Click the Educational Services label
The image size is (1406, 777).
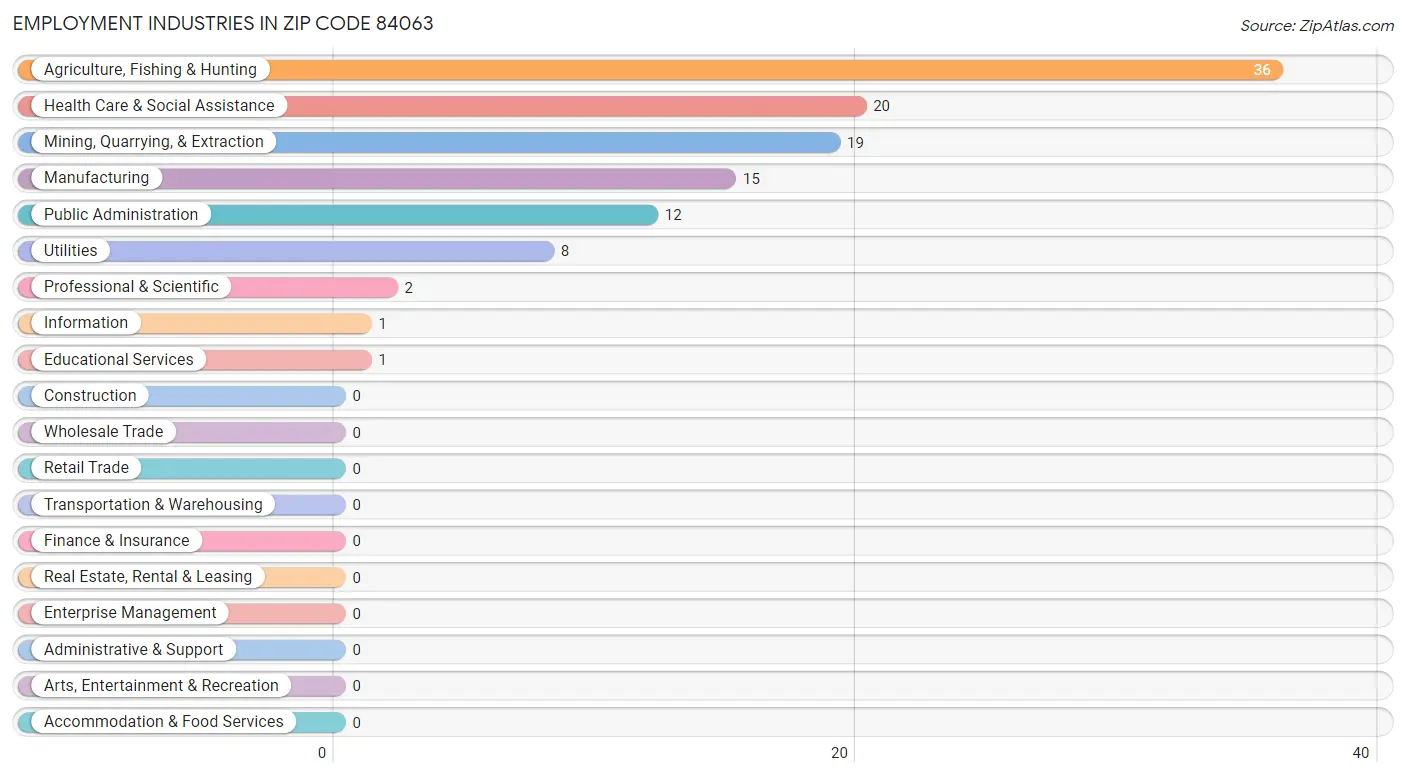coord(119,359)
